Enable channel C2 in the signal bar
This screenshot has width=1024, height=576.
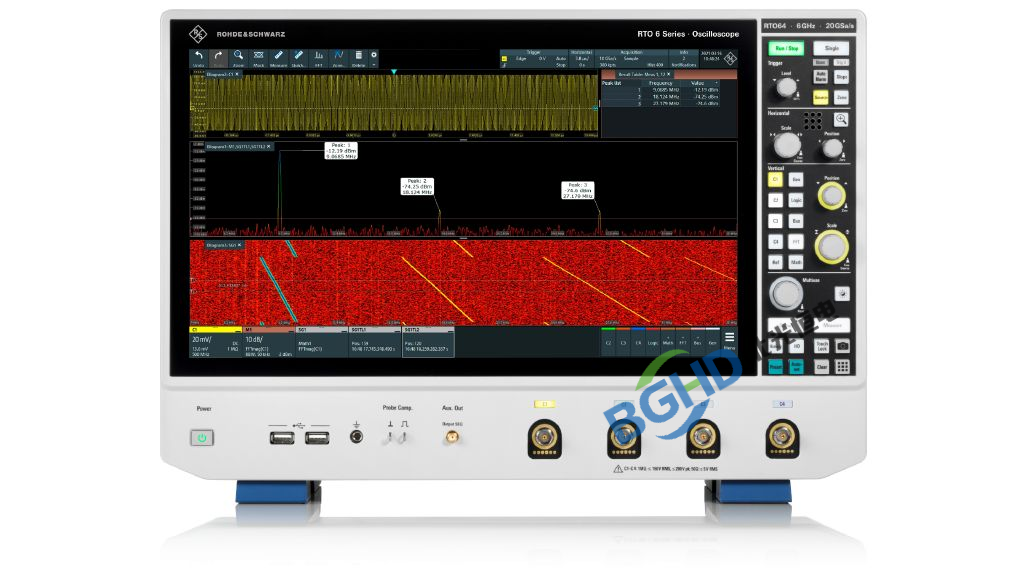pyautogui.click(x=608, y=342)
